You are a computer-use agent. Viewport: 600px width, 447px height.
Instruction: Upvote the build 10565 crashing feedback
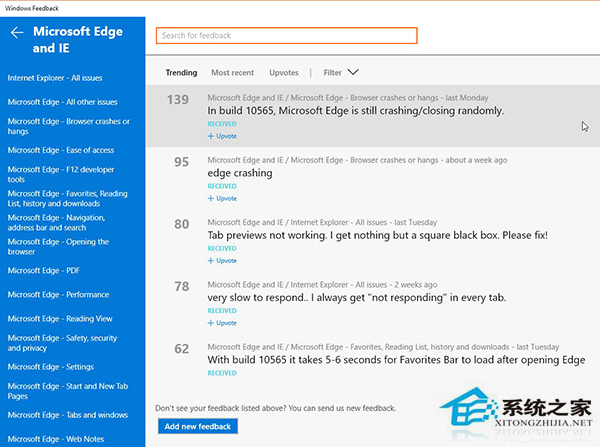[222, 136]
